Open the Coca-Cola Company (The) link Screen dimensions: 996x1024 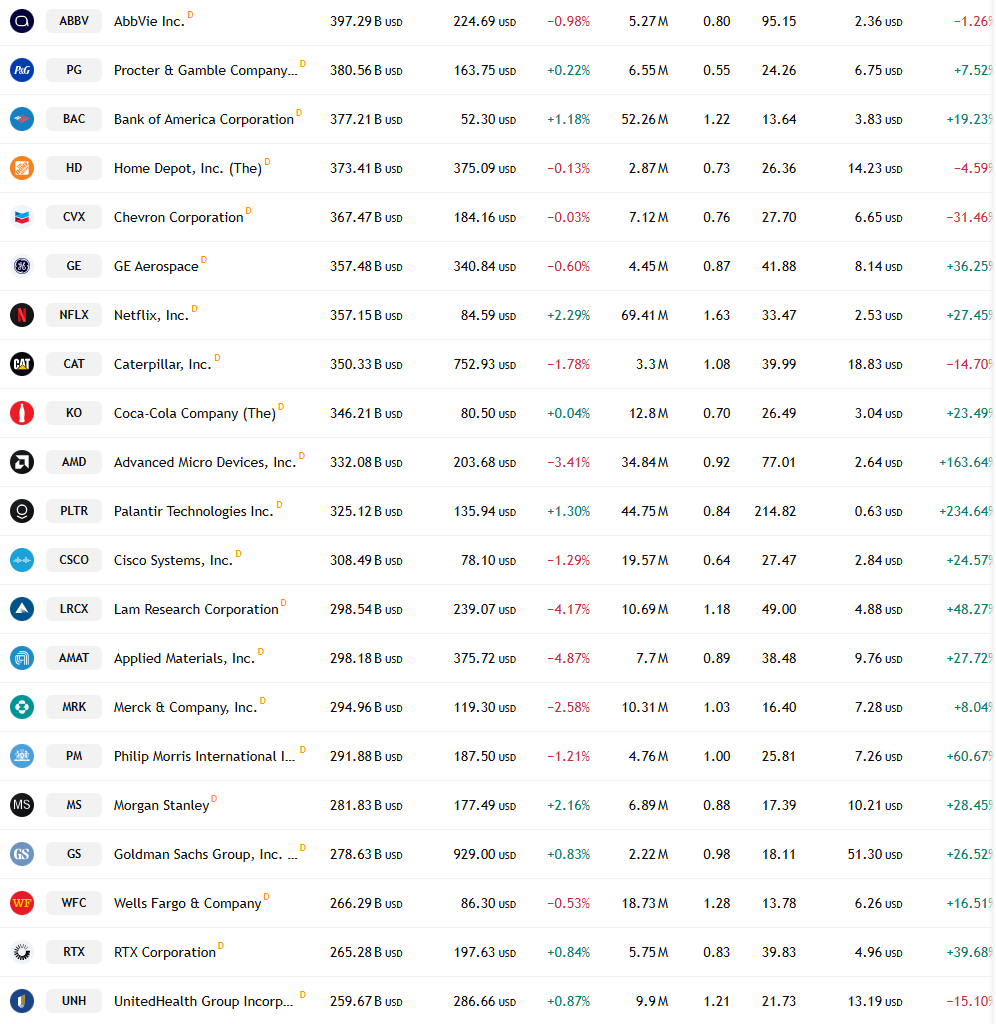[x=195, y=413]
